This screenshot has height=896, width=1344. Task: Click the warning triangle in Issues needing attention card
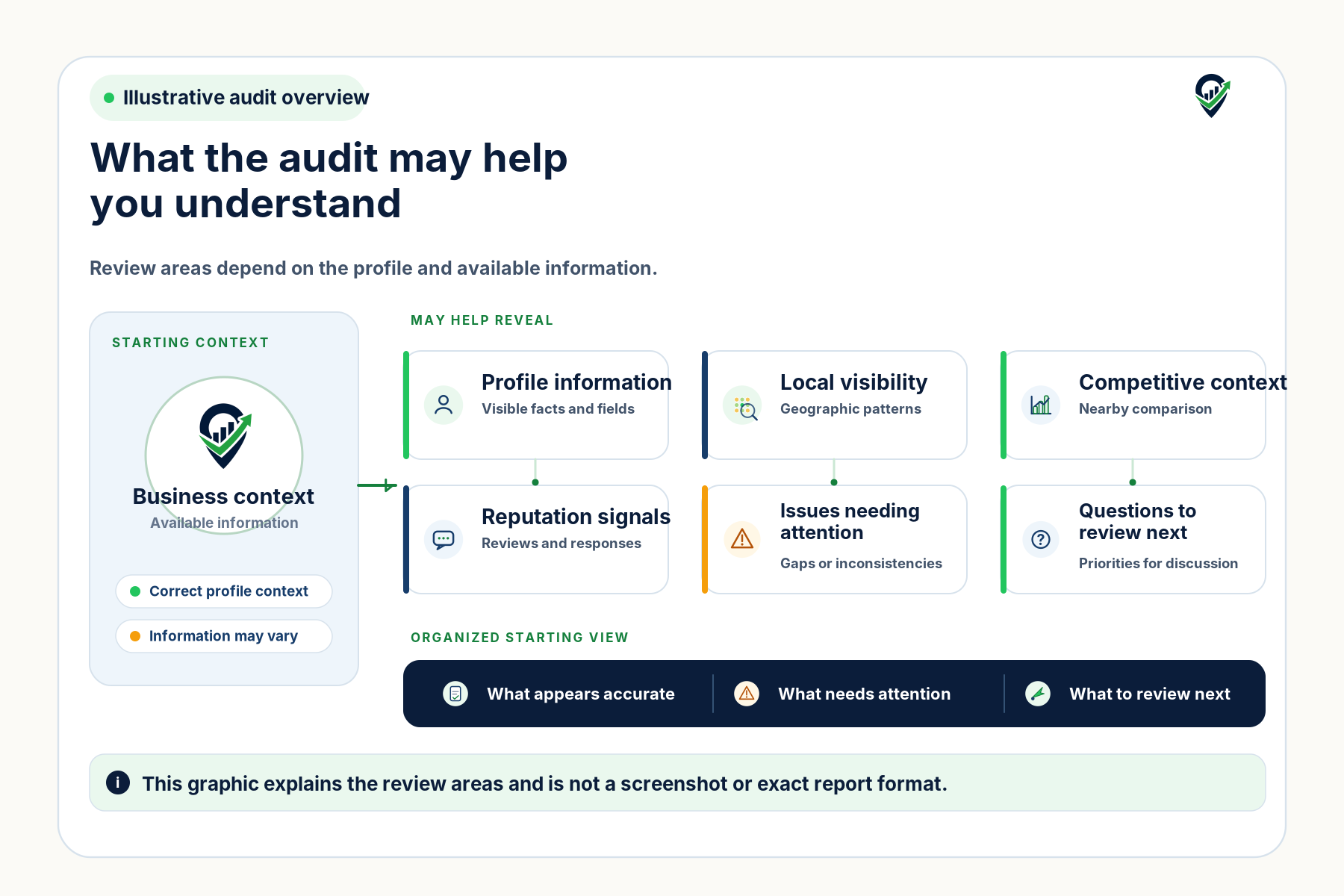pos(742,539)
